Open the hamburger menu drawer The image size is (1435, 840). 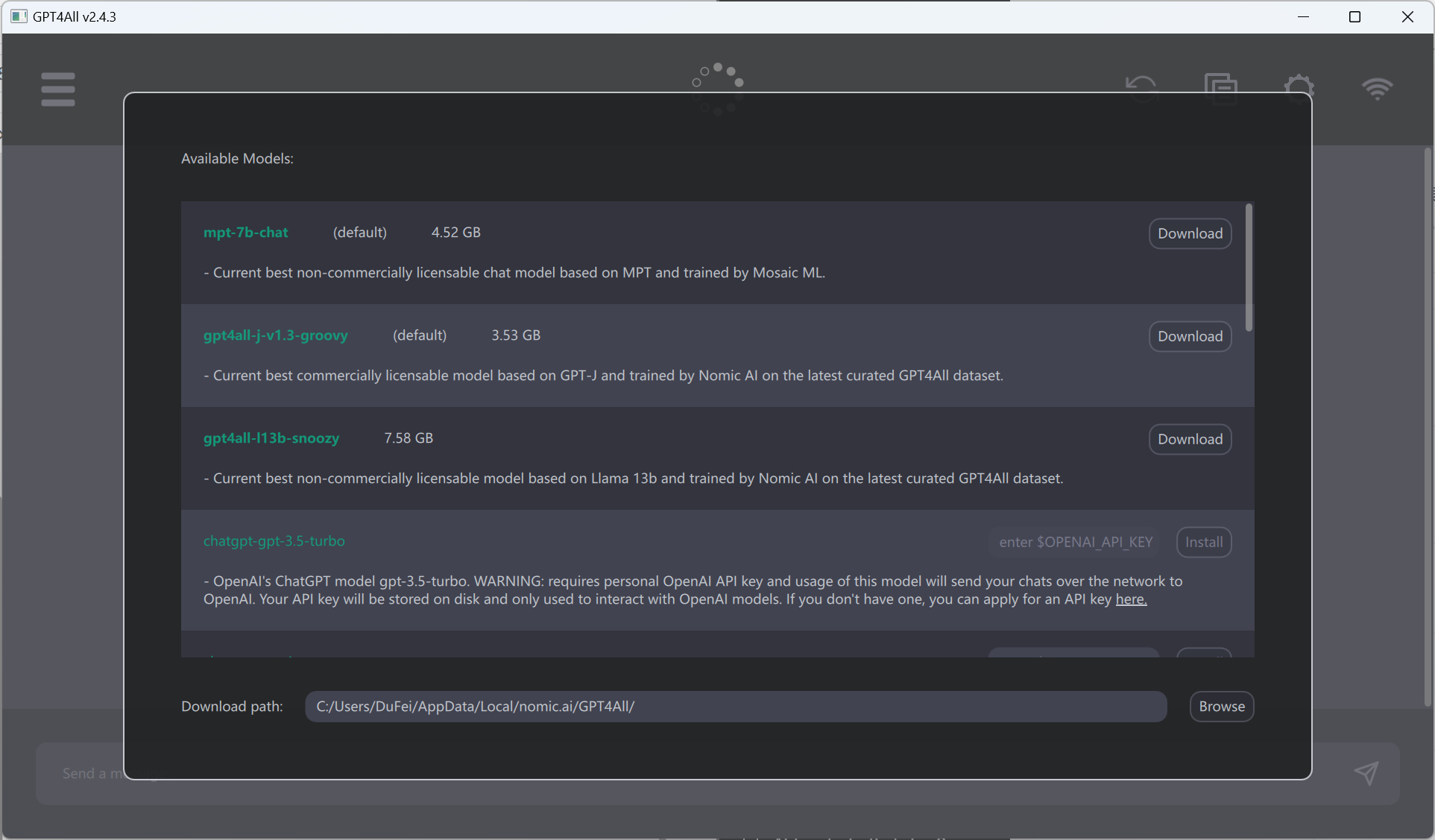click(x=58, y=89)
